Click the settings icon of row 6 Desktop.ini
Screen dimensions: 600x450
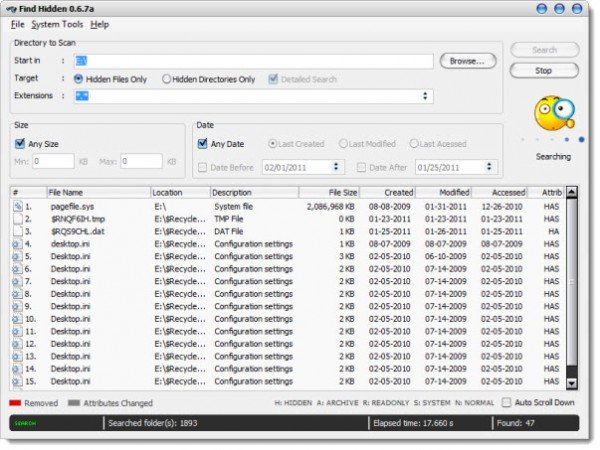tap(17, 269)
